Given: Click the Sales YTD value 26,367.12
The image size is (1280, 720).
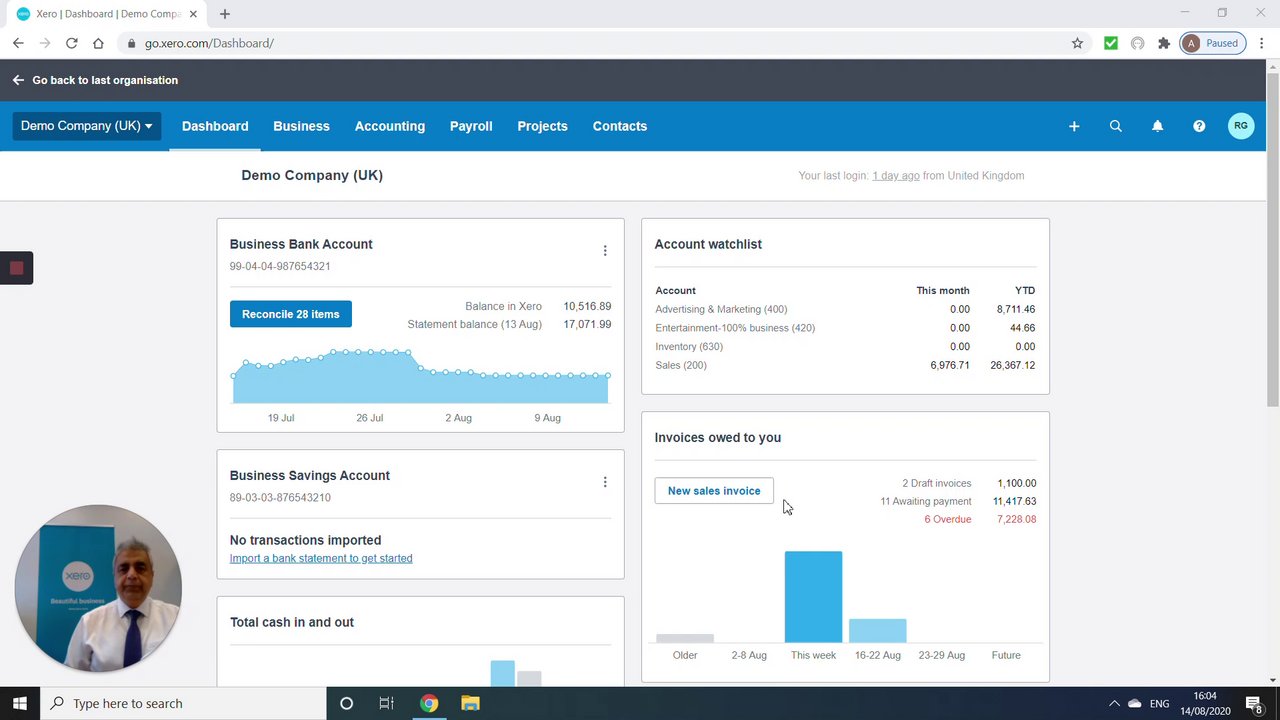Looking at the screenshot, I should pos(1012,365).
